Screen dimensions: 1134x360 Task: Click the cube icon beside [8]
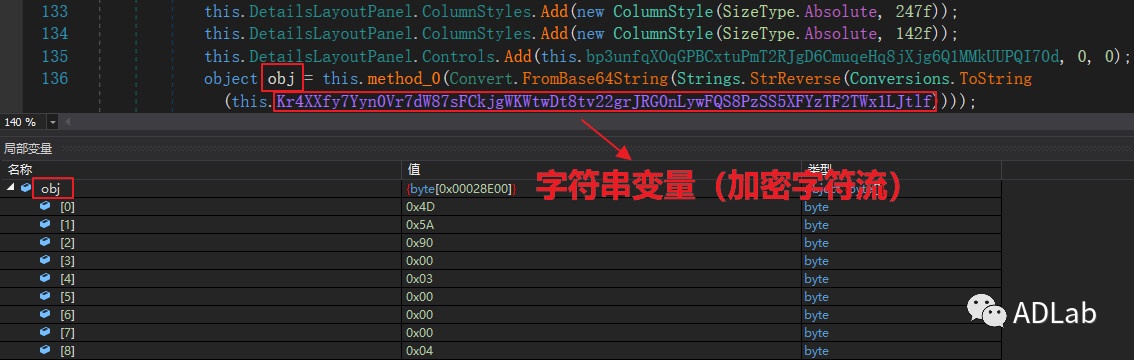(x=45, y=351)
